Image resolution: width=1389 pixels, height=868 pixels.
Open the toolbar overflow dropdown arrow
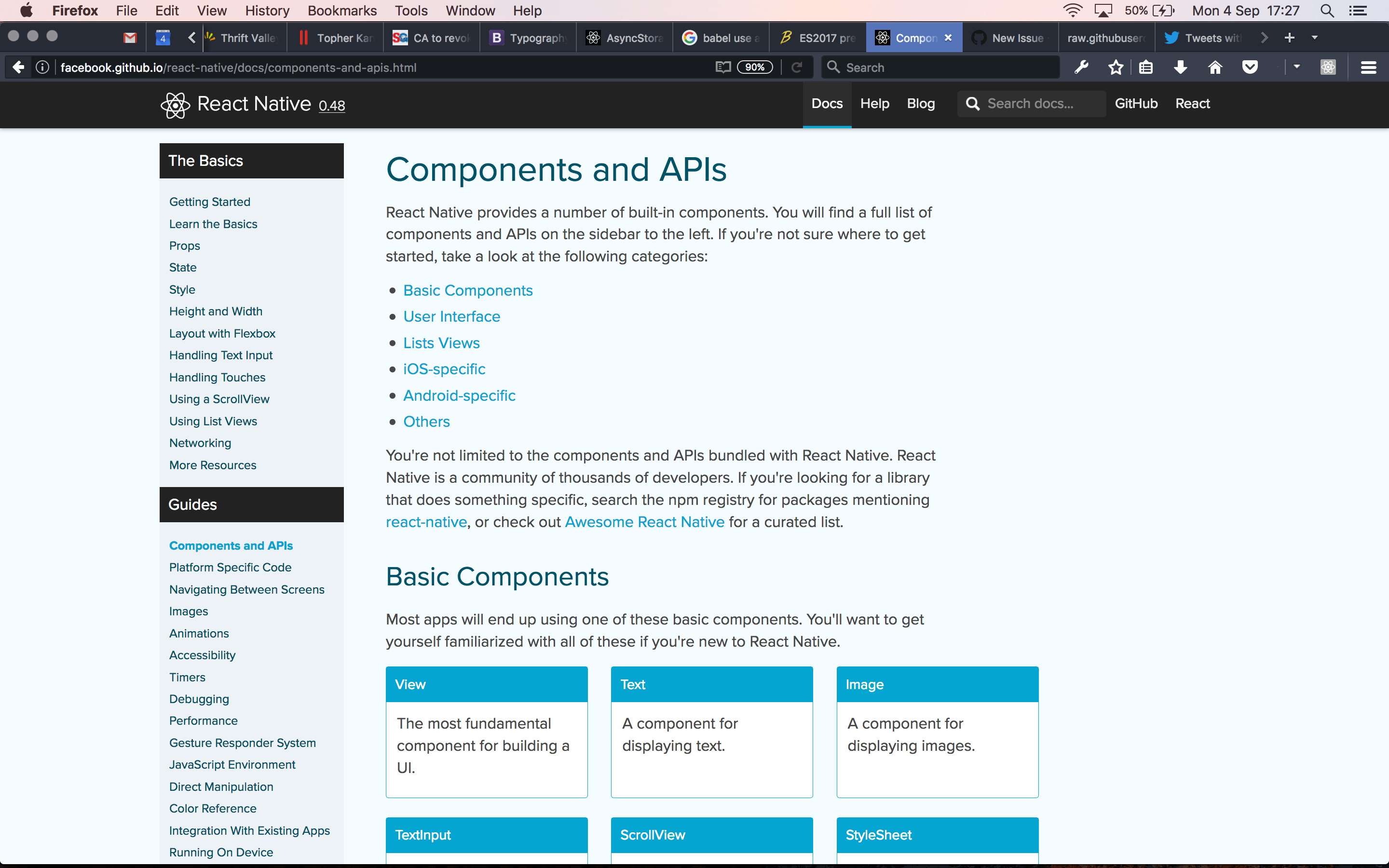point(1296,67)
